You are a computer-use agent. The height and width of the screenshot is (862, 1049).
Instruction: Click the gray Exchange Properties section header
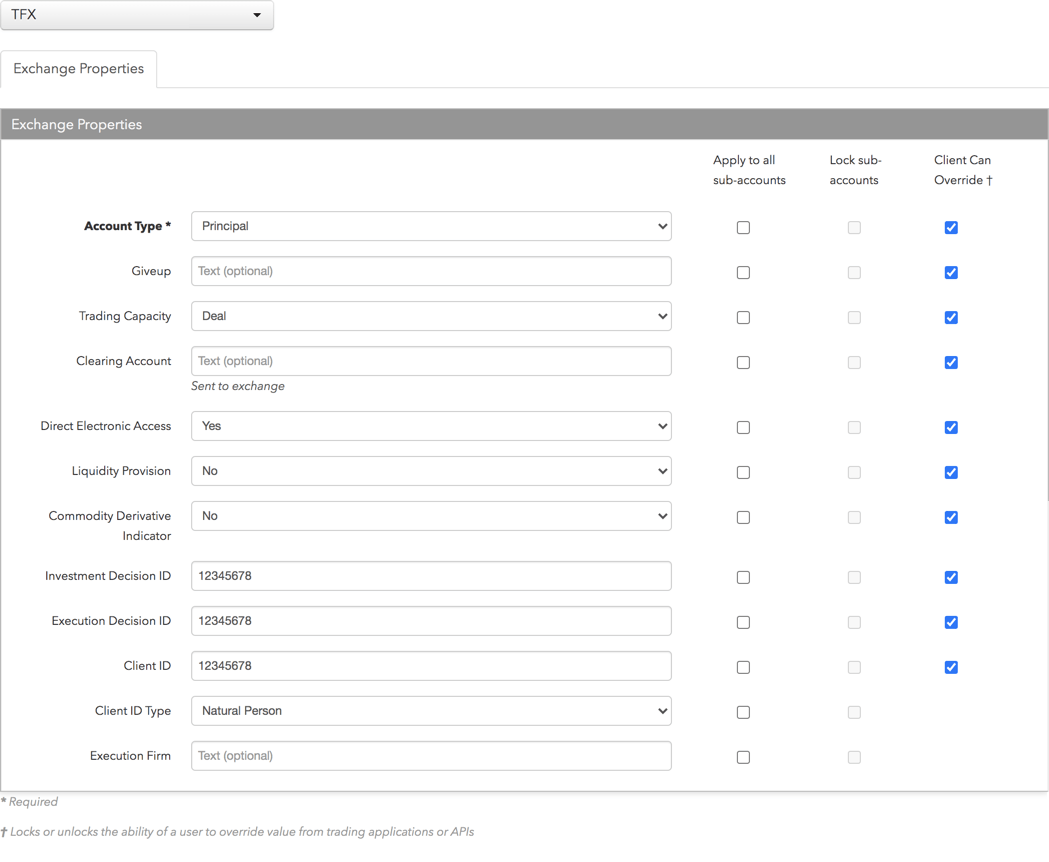point(524,124)
